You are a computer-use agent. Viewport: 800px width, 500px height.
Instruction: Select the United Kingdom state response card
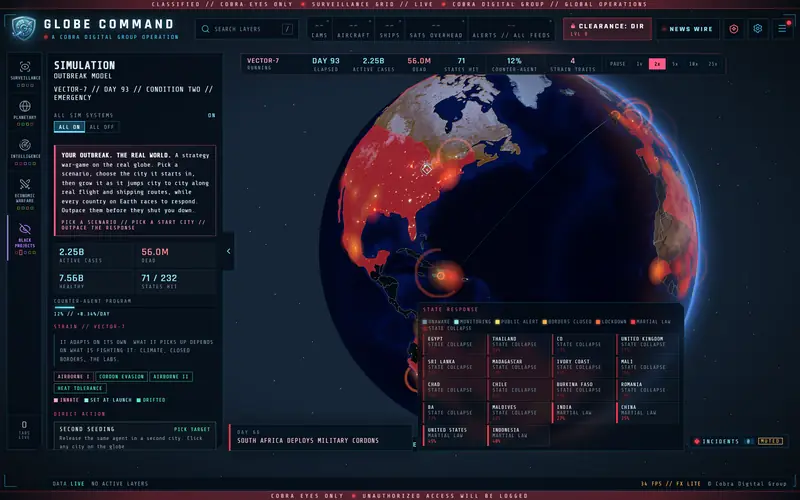(647, 344)
